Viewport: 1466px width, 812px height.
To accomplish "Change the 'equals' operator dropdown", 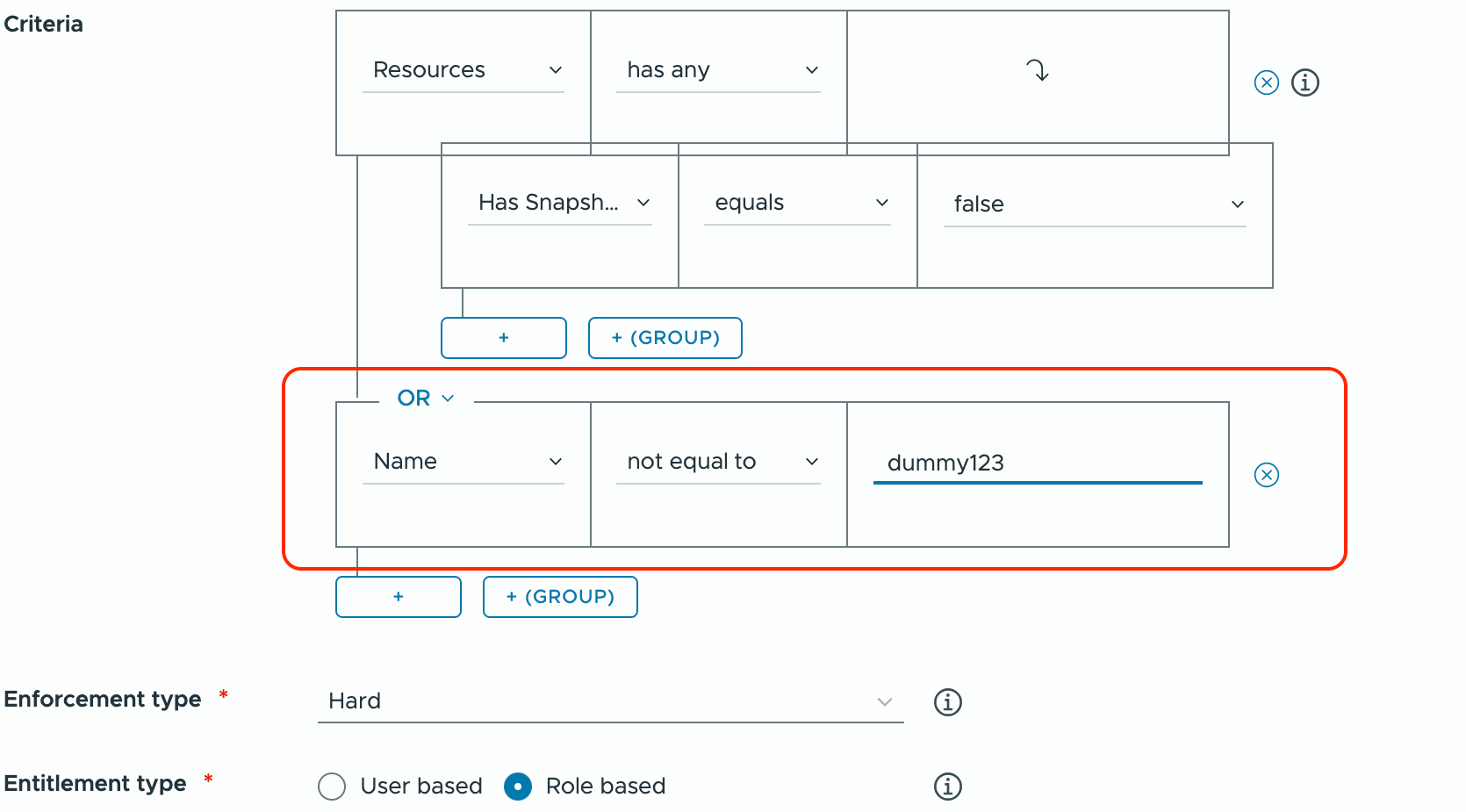I will (x=797, y=203).
